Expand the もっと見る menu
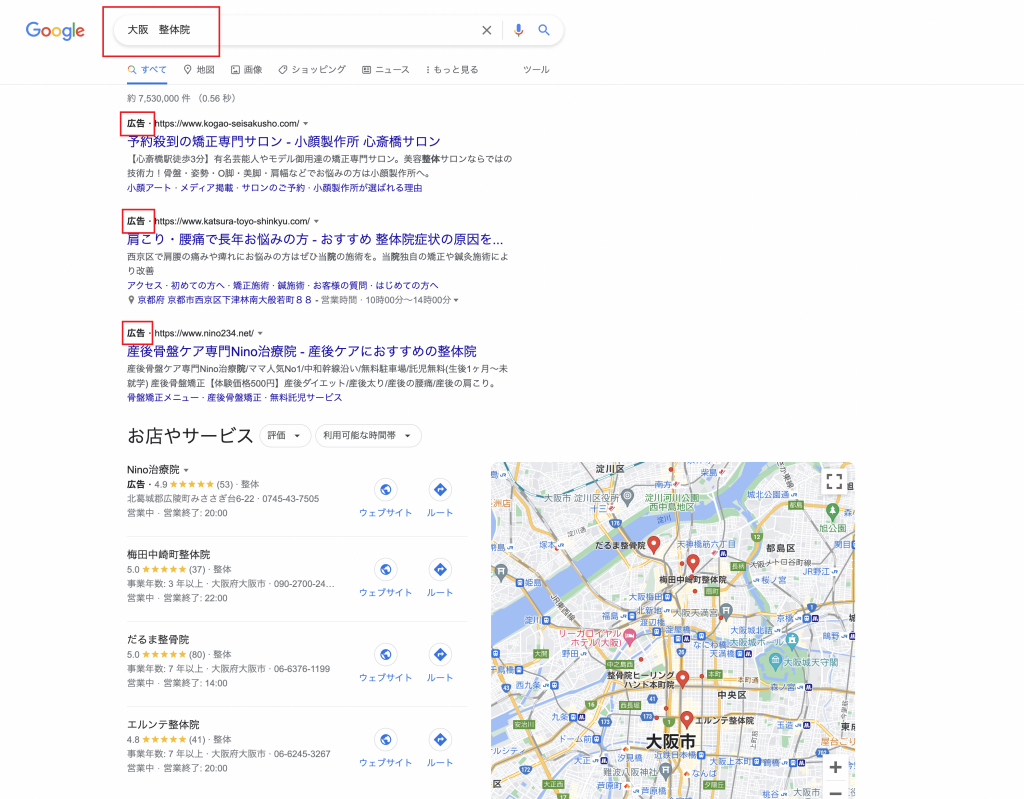The width and height of the screenshot is (1024, 799). (452, 69)
